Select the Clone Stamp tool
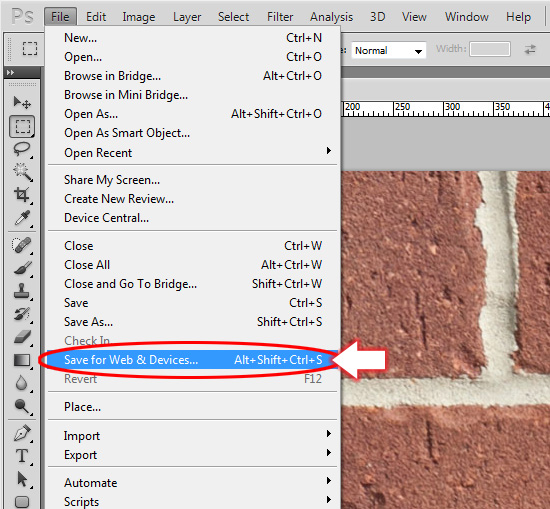Image resolution: width=550 pixels, height=509 pixels. 22,291
